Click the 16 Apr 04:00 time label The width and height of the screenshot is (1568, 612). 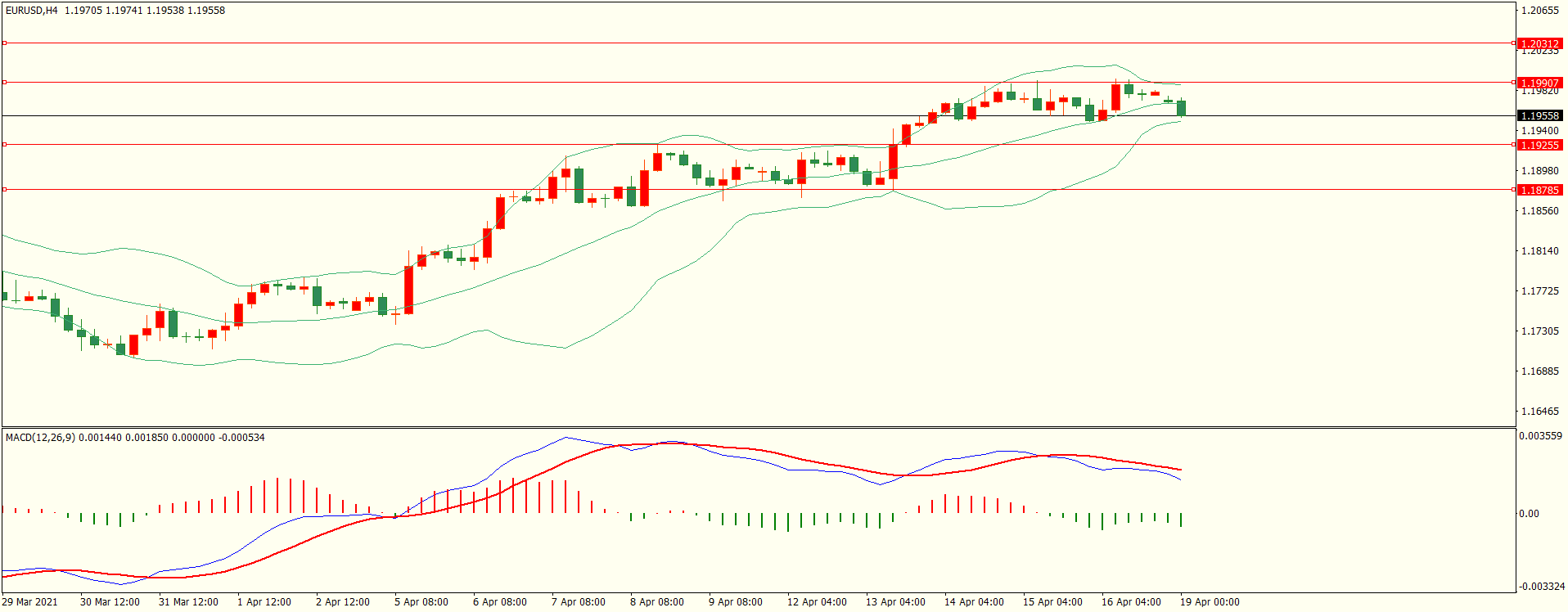[x=1131, y=602]
